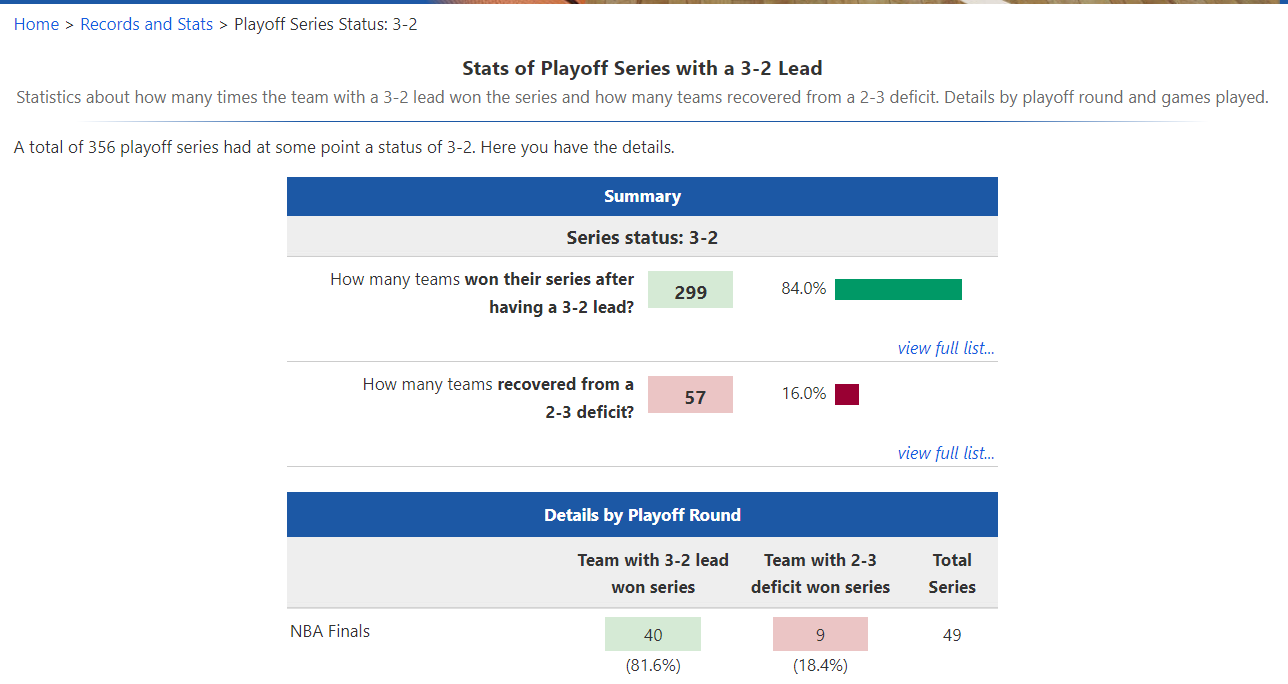View full list of 2-3 deficit recoveries
Viewport: 1288px width, 684px height.
[945, 453]
